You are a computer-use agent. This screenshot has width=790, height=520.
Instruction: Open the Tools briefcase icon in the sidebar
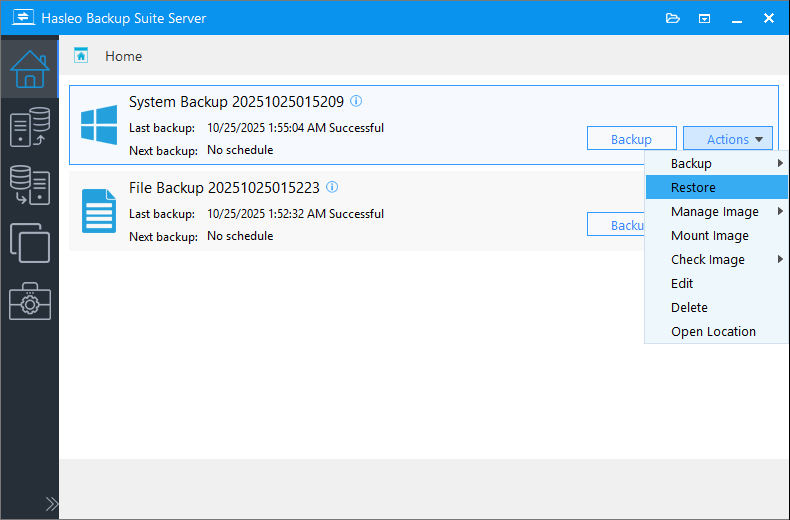tap(30, 301)
